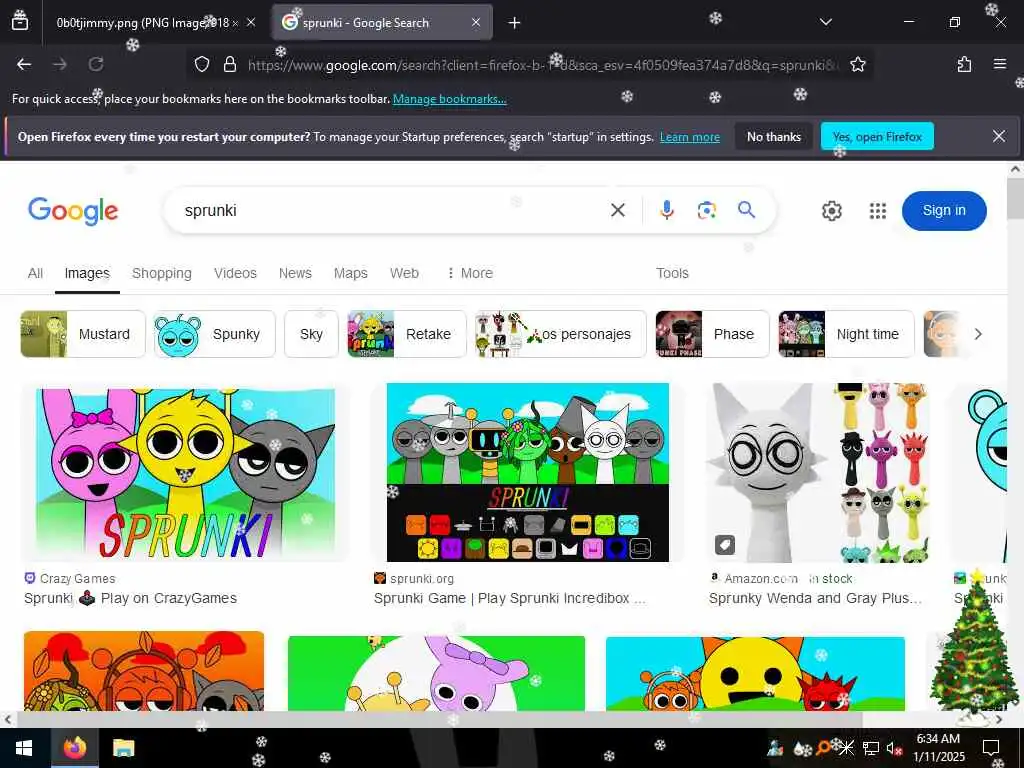Open the Sprunki Game Play Sprunki Incredibox link
Image resolution: width=1024 pixels, height=768 pixels.
509,598
